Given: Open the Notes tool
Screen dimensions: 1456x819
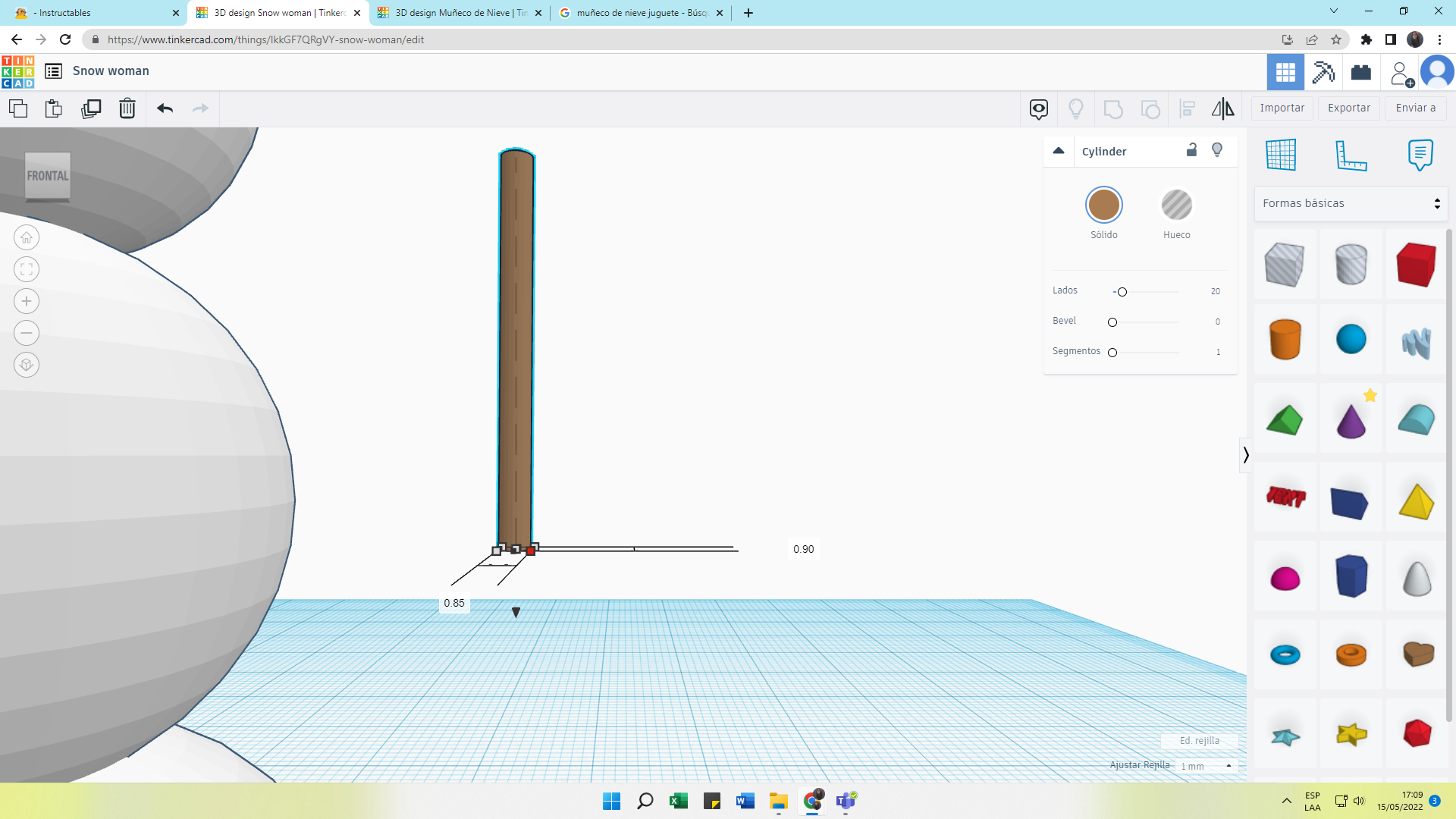Looking at the screenshot, I should click(x=1420, y=155).
